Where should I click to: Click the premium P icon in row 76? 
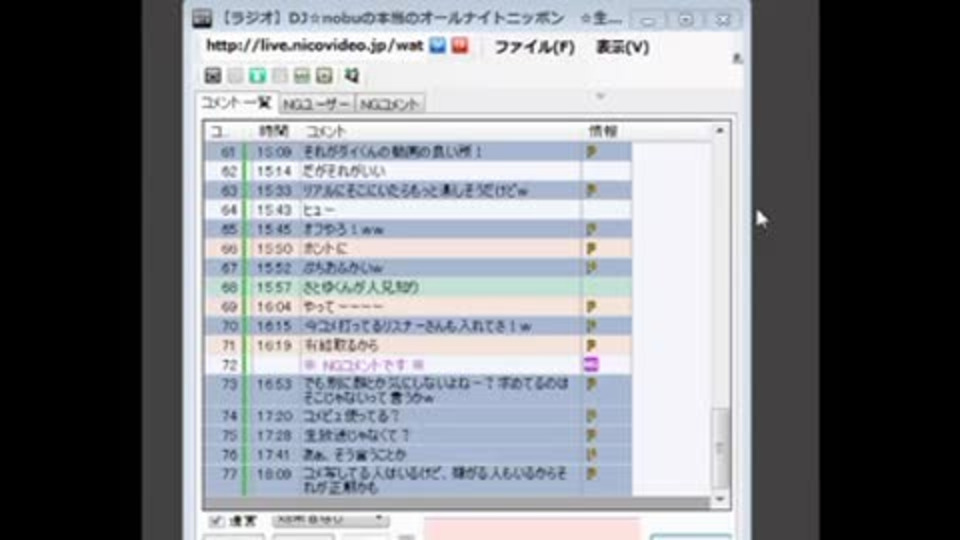tap(591, 454)
